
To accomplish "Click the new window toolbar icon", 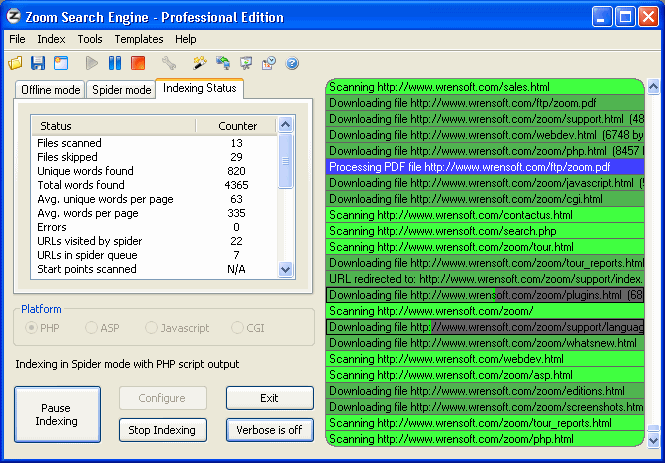I will click(61, 63).
